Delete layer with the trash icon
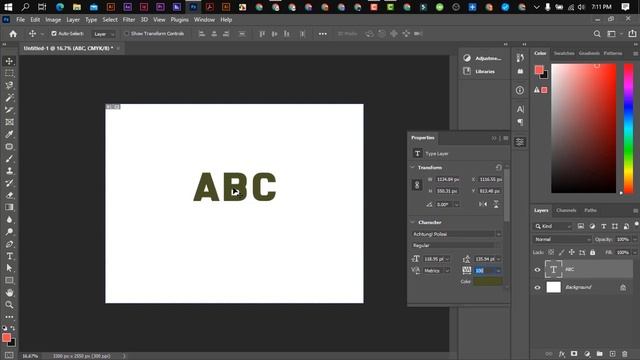 point(624,354)
